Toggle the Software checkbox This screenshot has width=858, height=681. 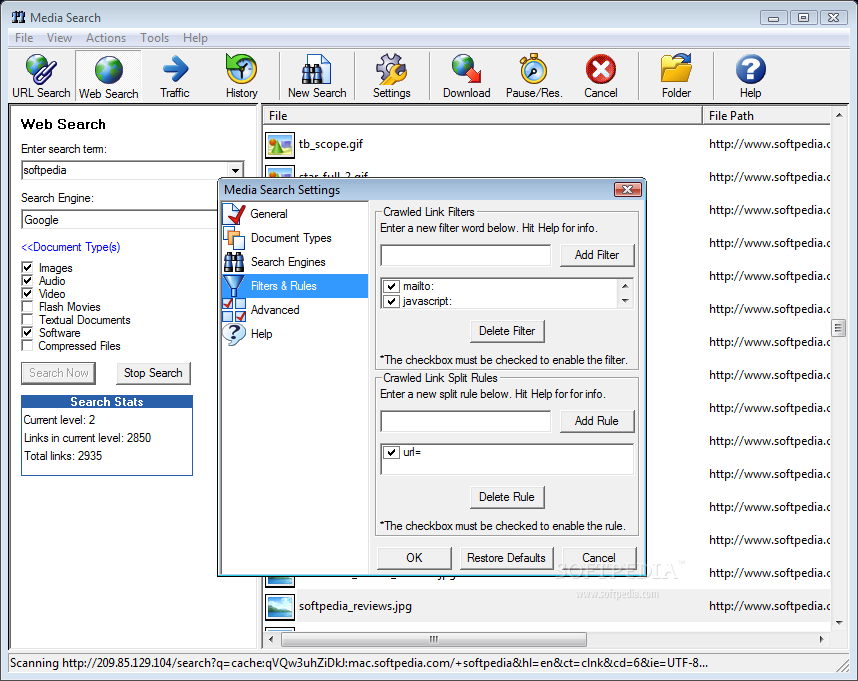click(27, 333)
